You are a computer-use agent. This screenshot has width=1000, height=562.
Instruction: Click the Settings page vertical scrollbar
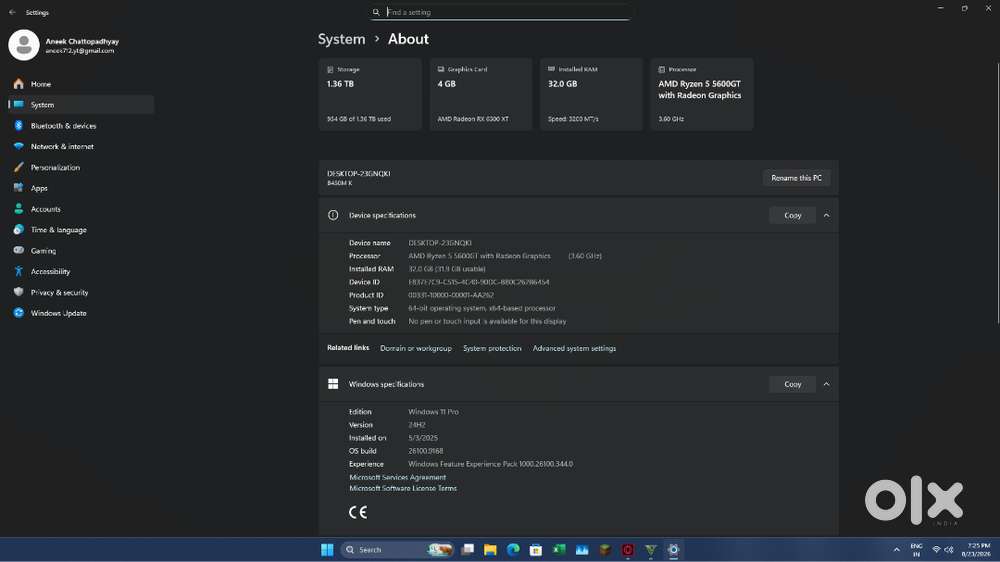coord(997,193)
